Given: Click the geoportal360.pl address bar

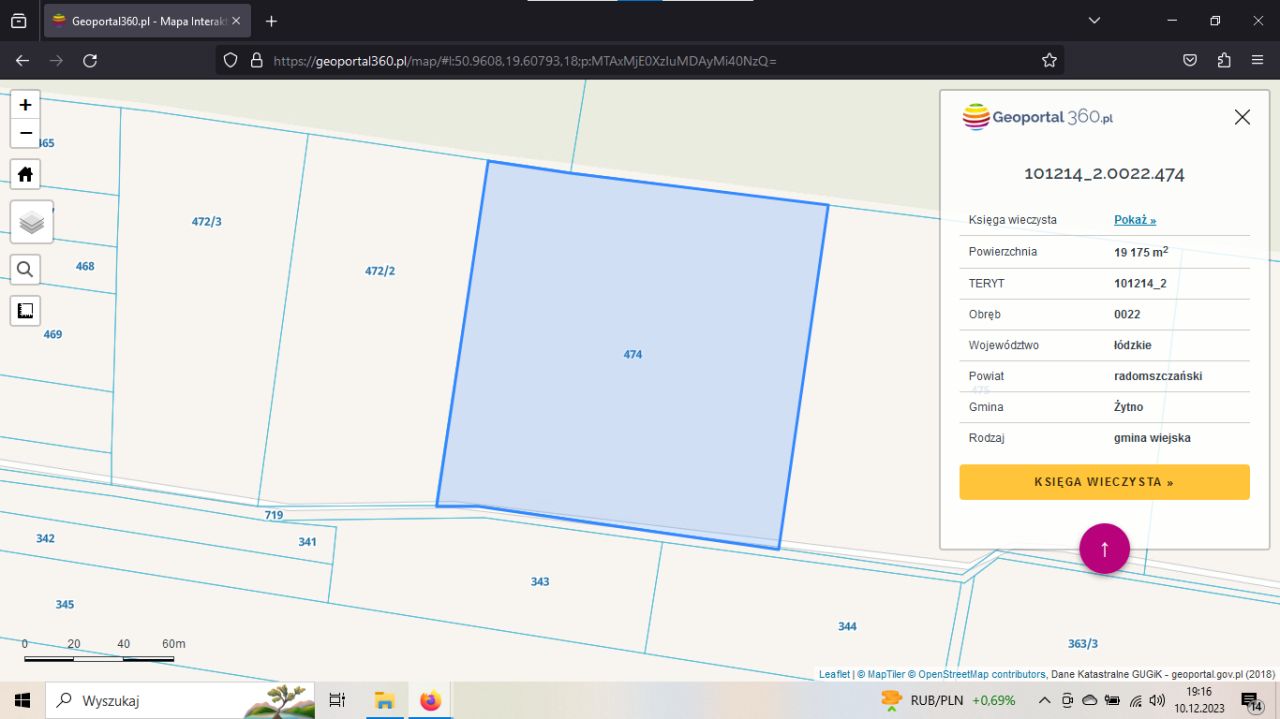Looking at the screenshot, I should 640,61.
